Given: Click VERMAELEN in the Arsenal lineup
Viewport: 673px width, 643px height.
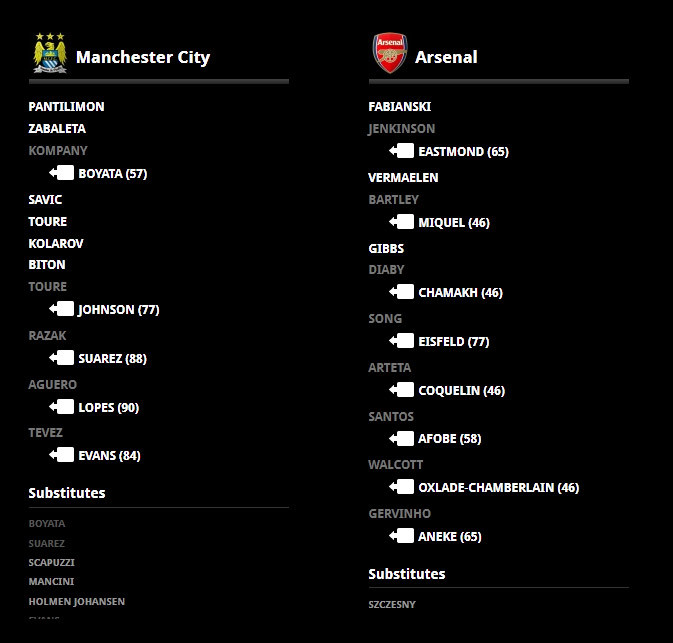Looking at the screenshot, I should point(403,177).
